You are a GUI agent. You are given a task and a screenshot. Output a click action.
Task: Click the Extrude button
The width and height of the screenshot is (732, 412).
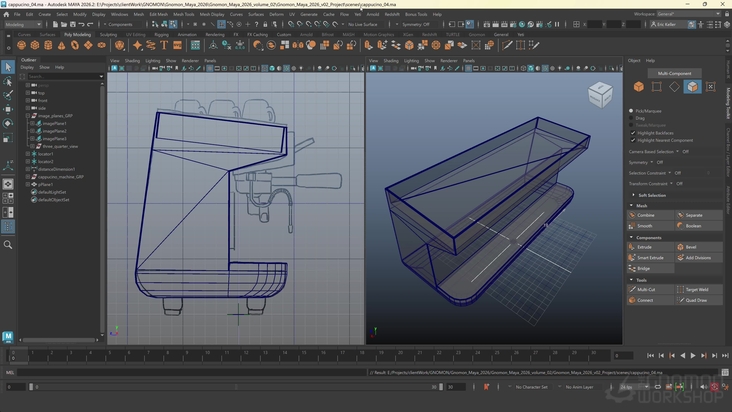click(651, 247)
